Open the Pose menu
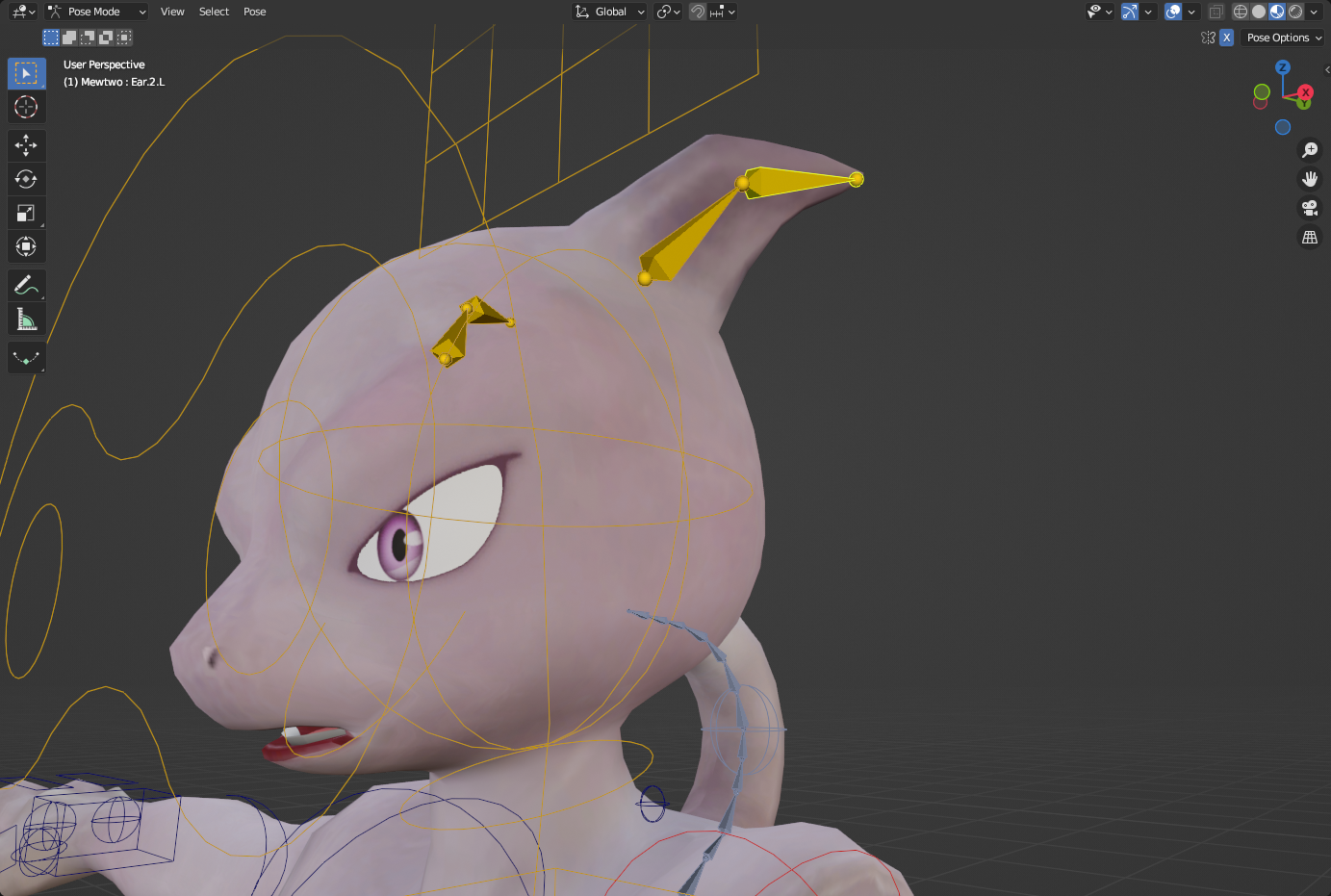This screenshot has height=896, width=1331. [254, 12]
